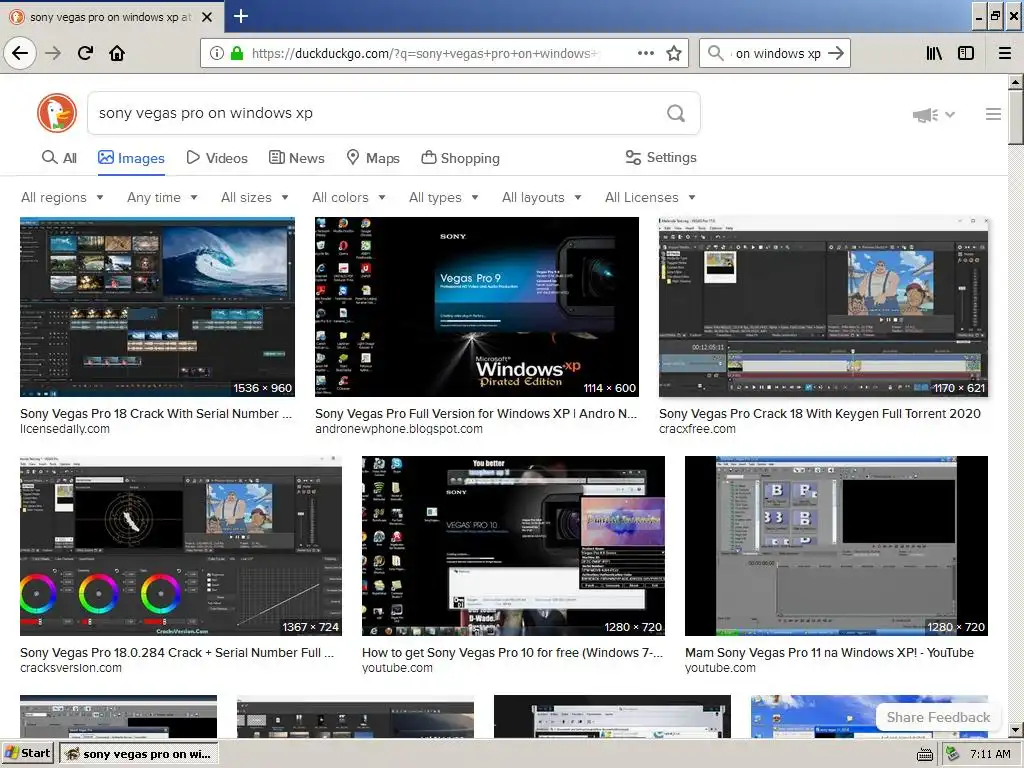Open the 1170 × 621 cartoon editor thumbnail
The height and width of the screenshot is (768, 1024).
tap(823, 307)
